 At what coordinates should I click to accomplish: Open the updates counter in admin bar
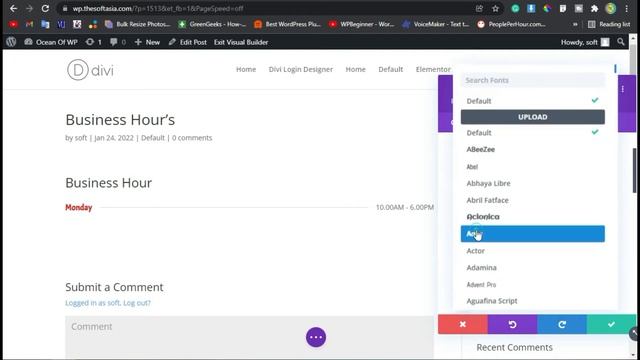point(93,42)
